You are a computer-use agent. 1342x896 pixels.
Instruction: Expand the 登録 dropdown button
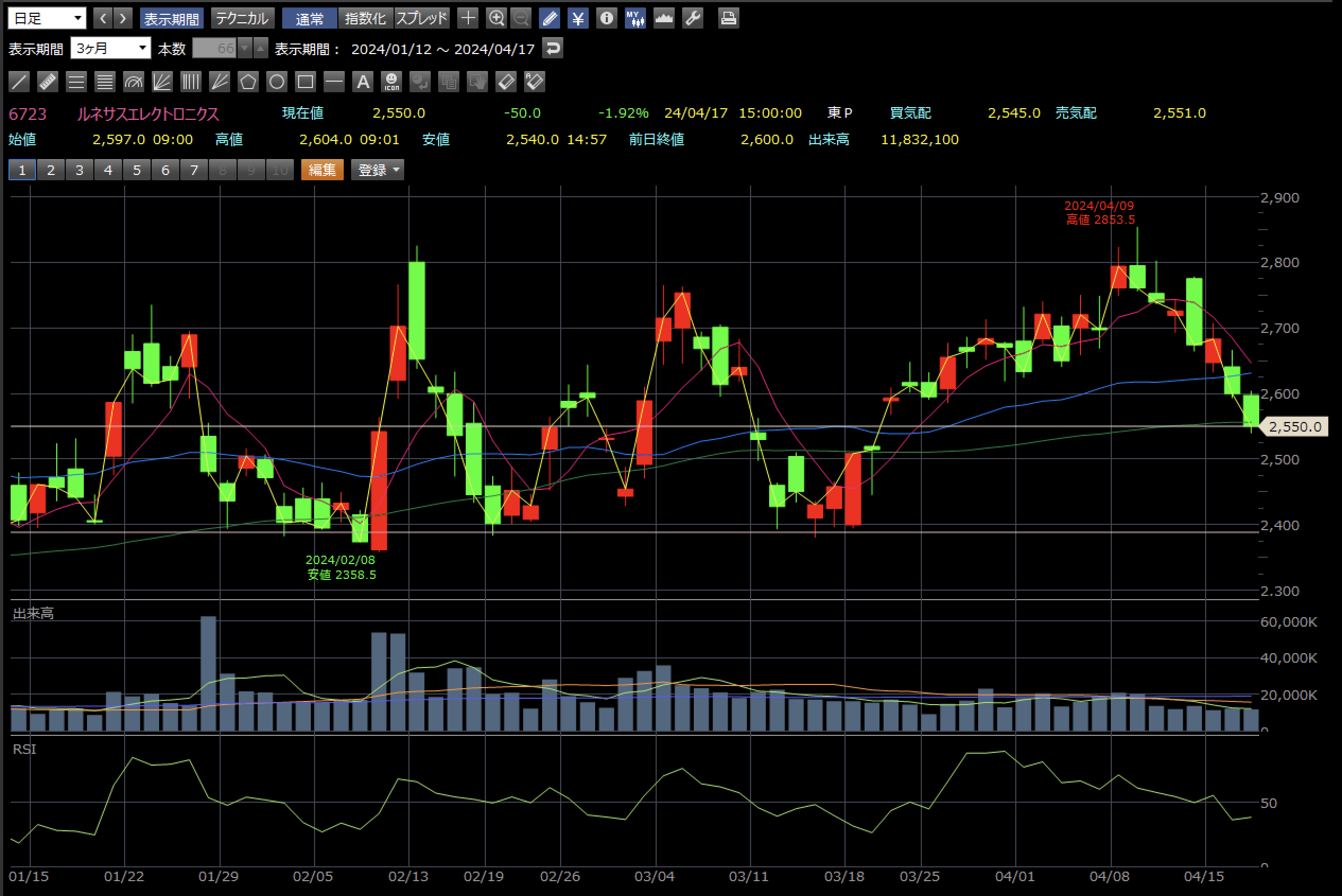pyautogui.click(x=378, y=170)
